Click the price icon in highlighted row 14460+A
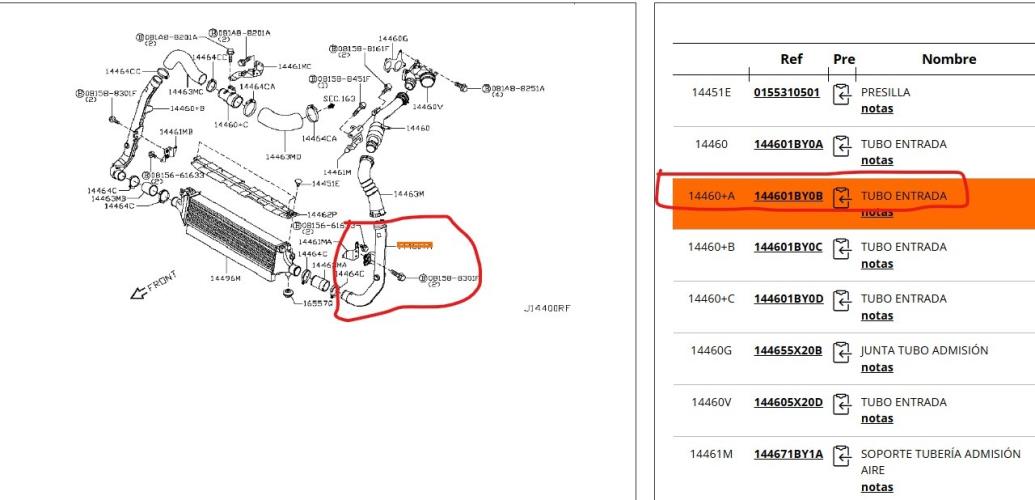 [842, 196]
